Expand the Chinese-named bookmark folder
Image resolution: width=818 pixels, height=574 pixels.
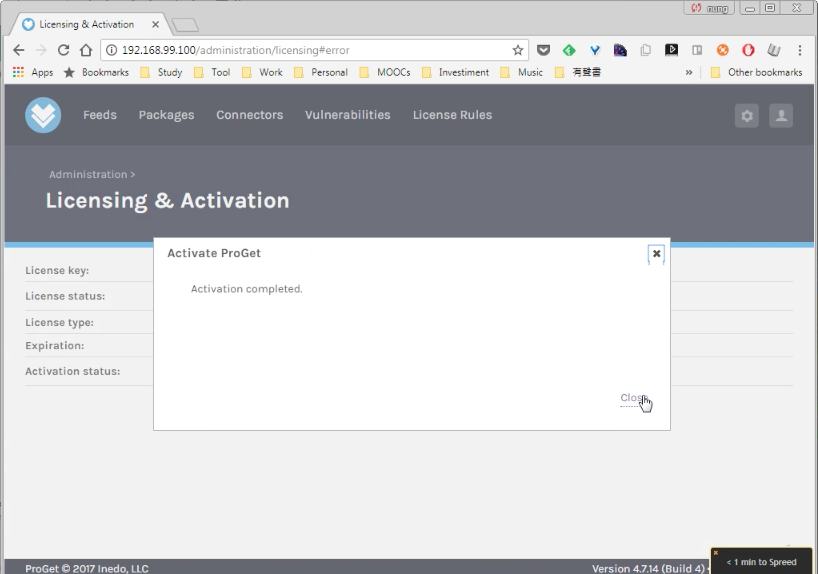[x=578, y=73]
